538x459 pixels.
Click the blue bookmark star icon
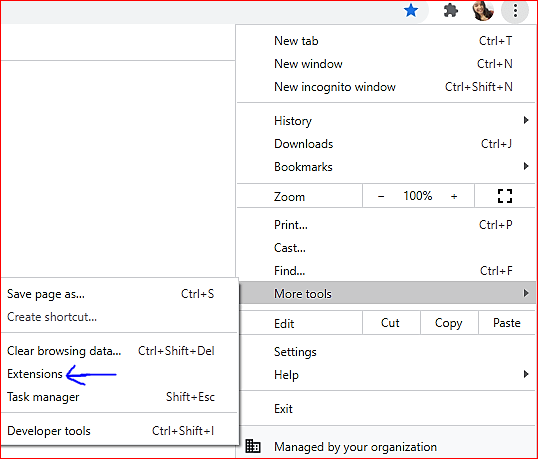pyautogui.click(x=411, y=11)
